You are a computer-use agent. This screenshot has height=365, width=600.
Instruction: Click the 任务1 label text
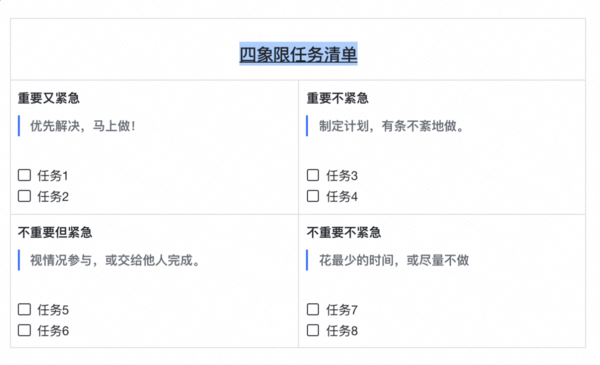coord(53,176)
